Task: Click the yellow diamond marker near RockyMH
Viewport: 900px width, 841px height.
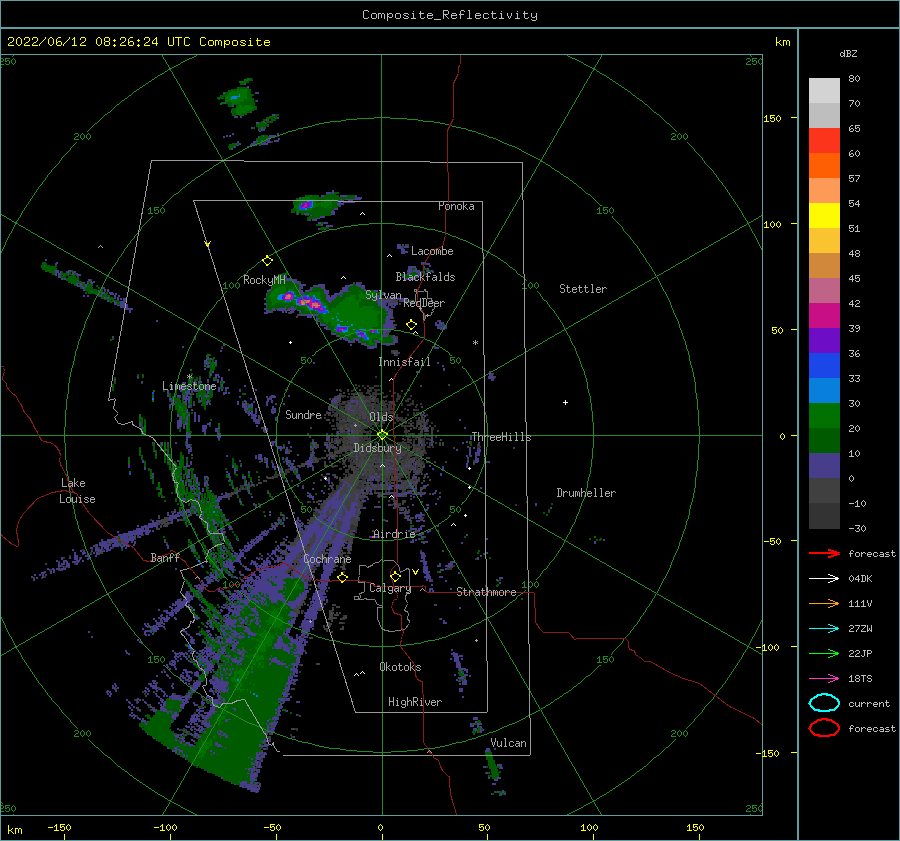Action: pyautogui.click(x=267, y=261)
